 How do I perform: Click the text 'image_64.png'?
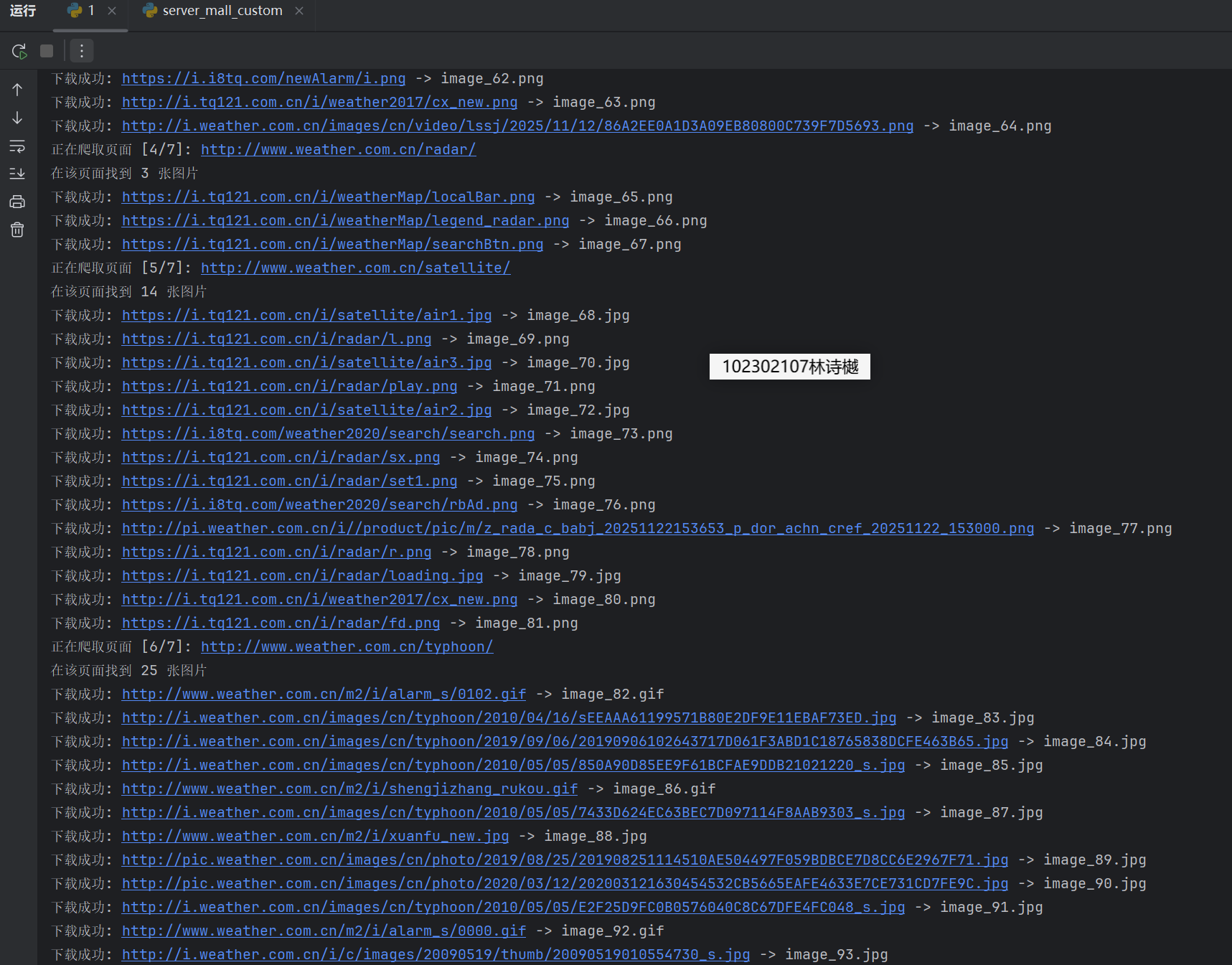(x=1000, y=126)
